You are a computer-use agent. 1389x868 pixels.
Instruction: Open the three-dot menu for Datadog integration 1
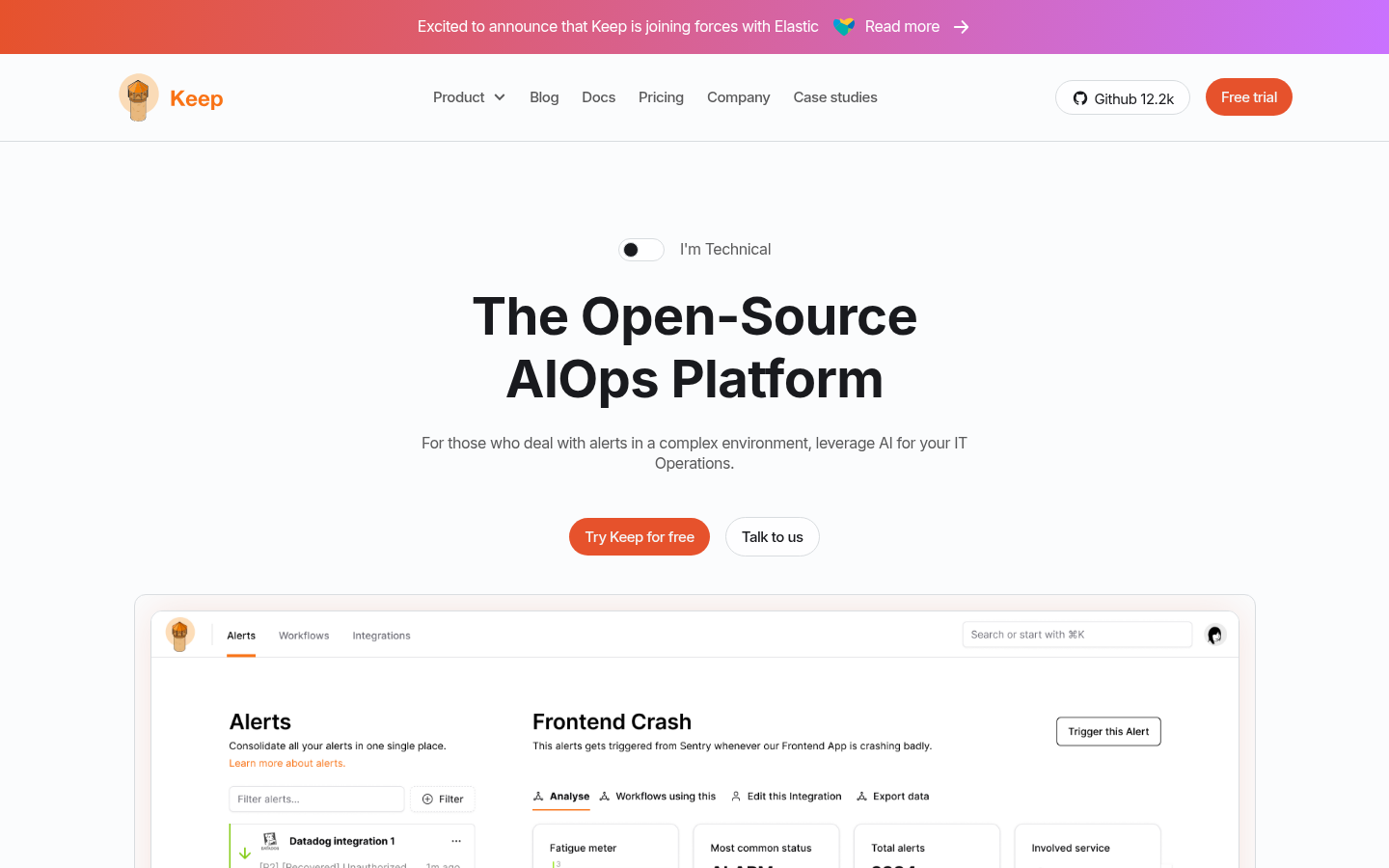coord(456,841)
